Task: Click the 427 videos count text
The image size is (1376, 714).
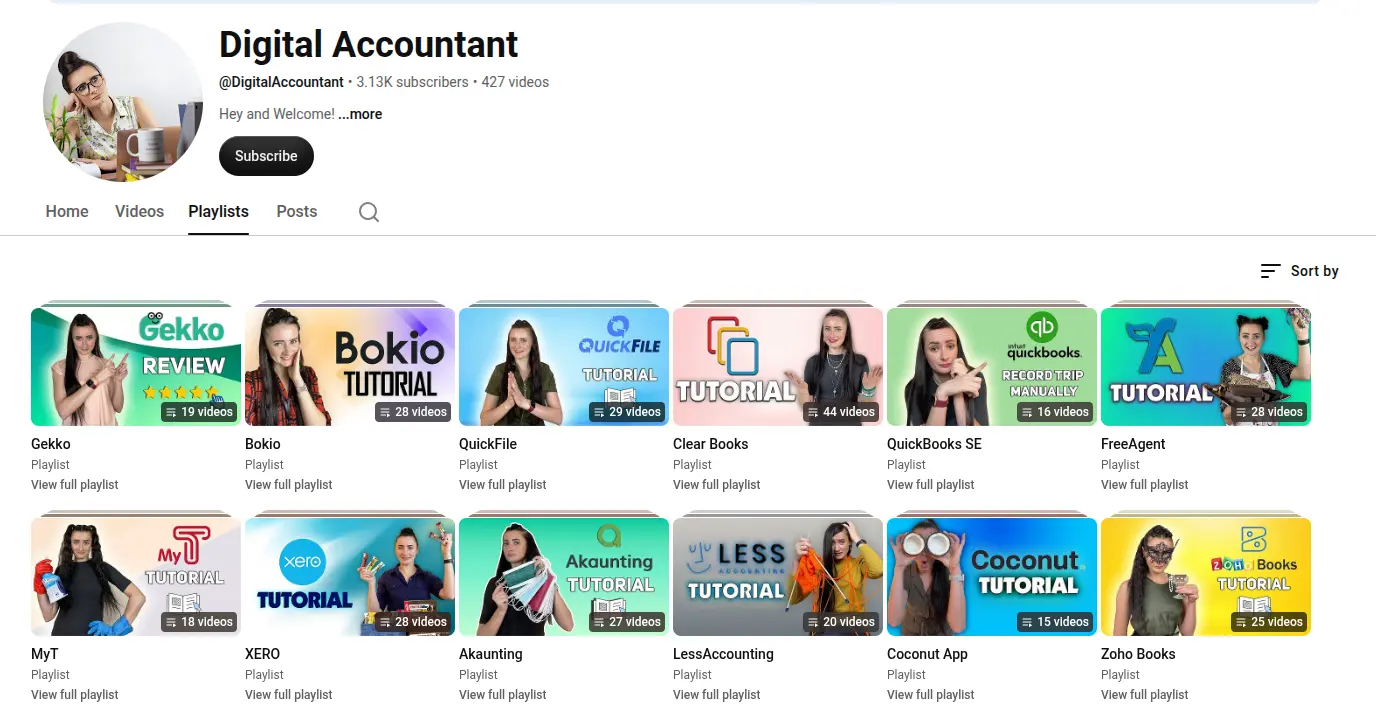Action: 515,82
